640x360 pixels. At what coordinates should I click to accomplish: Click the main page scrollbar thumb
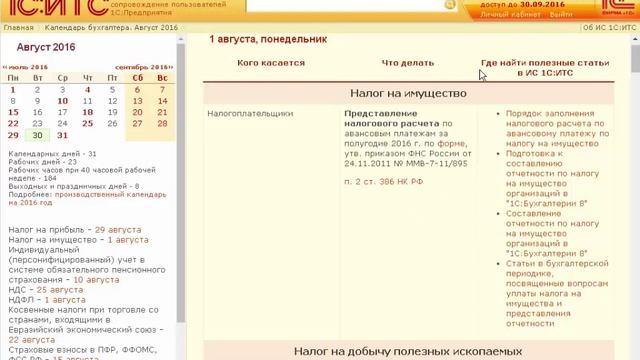635,58
